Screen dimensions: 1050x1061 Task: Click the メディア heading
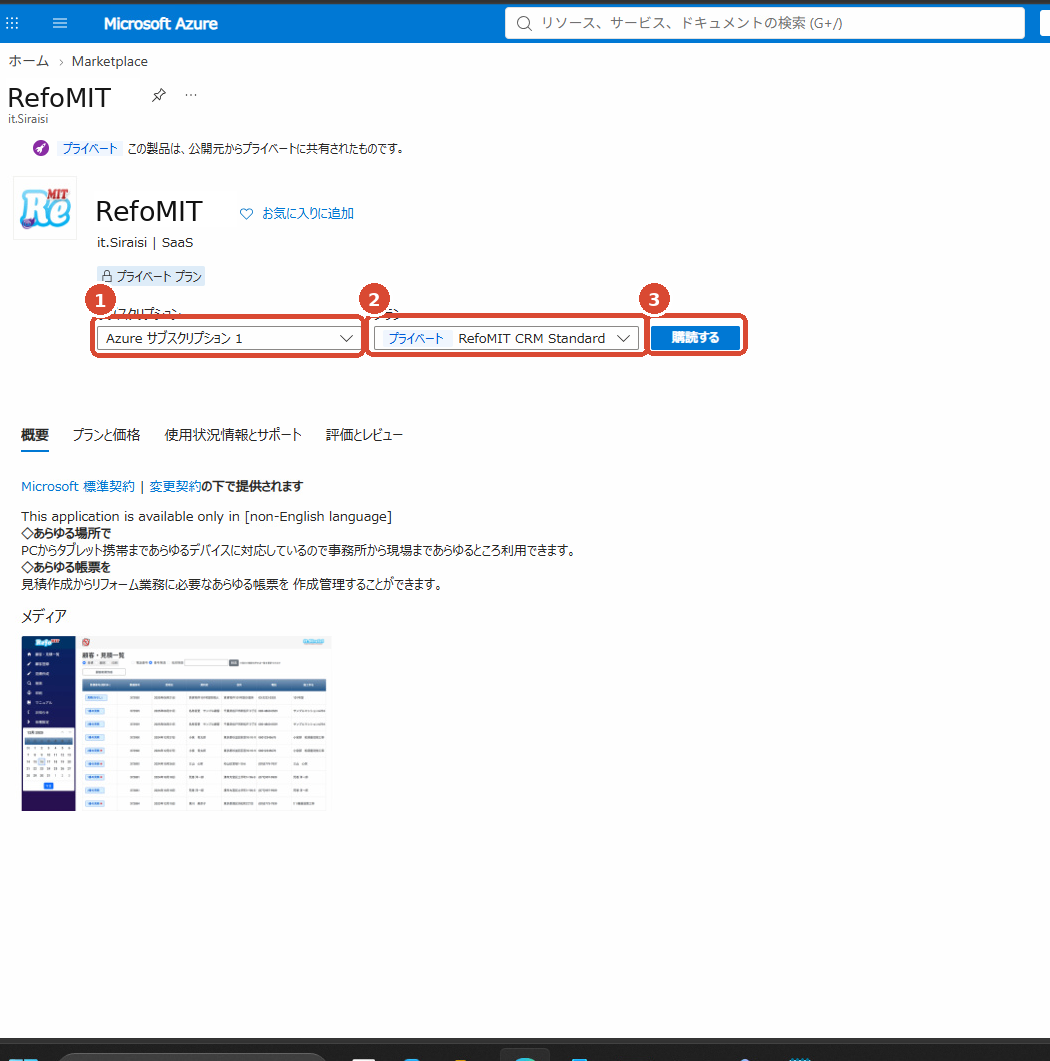[44, 616]
